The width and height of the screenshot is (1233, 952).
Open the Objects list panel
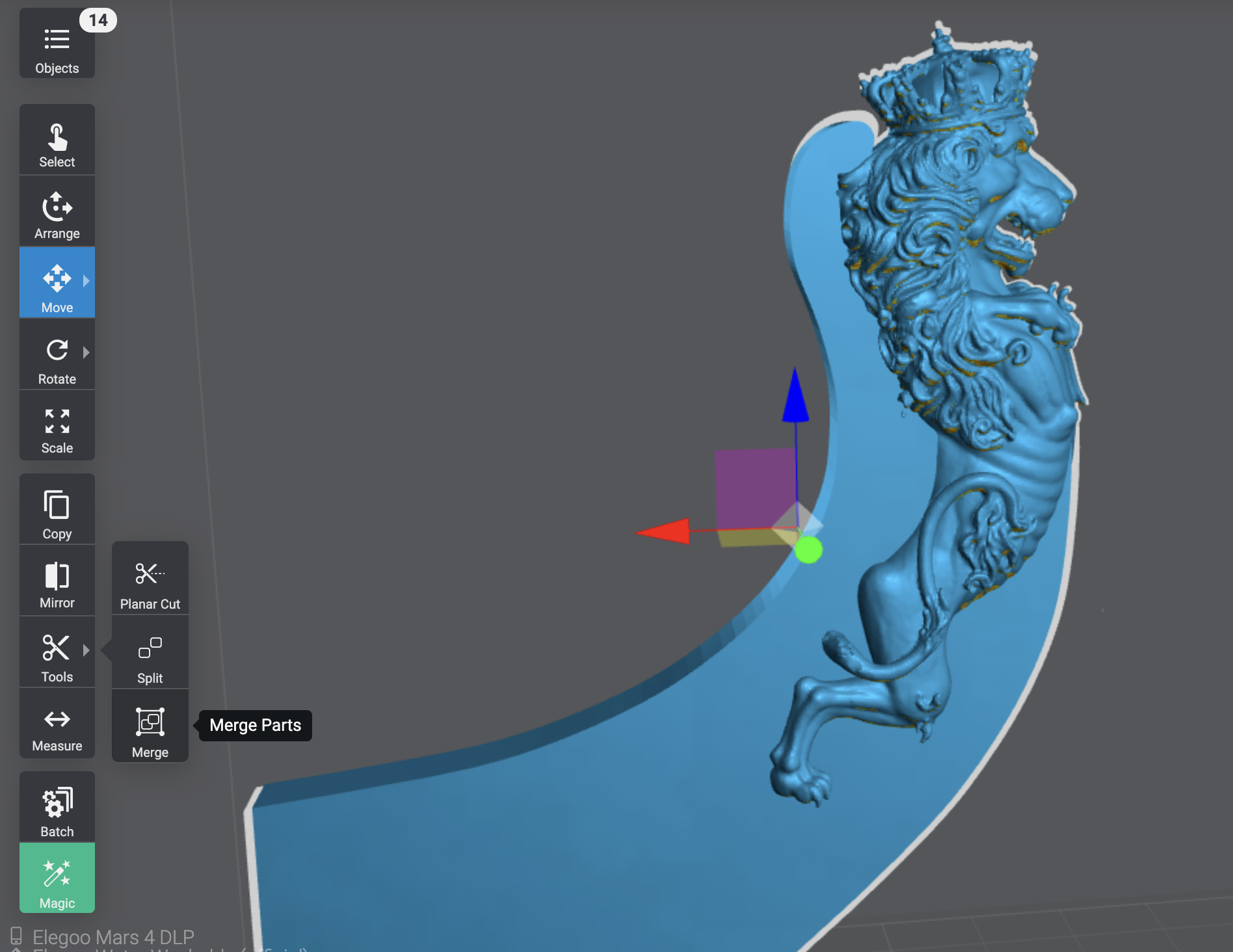pos(57,46)
